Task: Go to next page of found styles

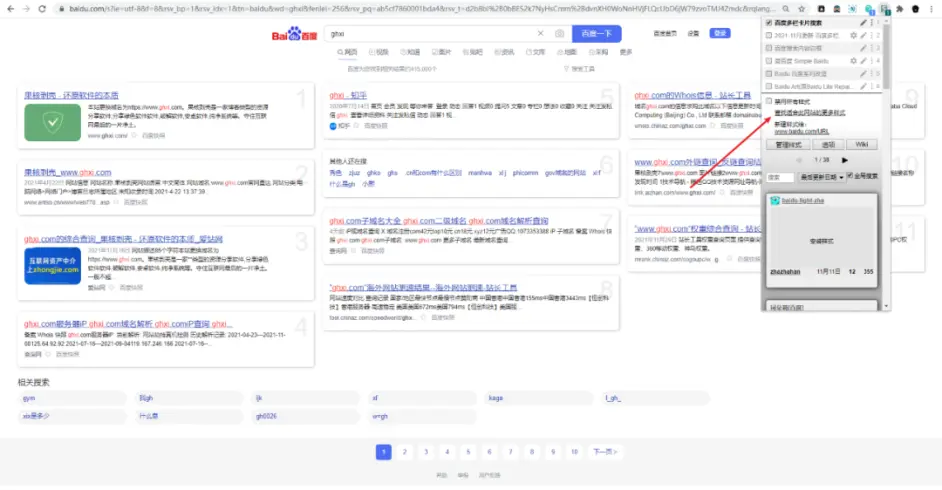Action: [x=845, y=160]
